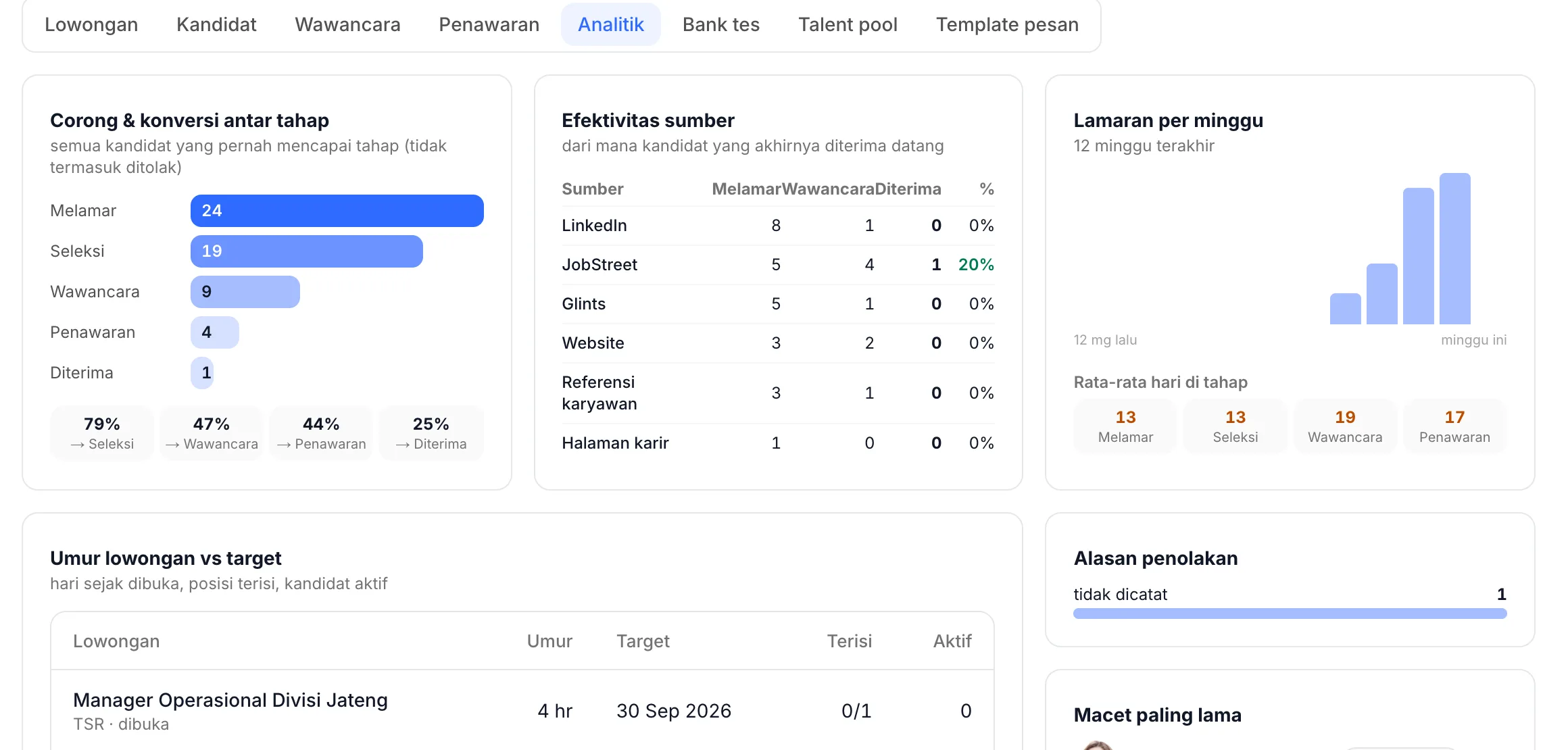Click the tidak dicatat rejection reason bar
The width and height of the screenshot is (1568, 750).
(x=1290, y=614)
